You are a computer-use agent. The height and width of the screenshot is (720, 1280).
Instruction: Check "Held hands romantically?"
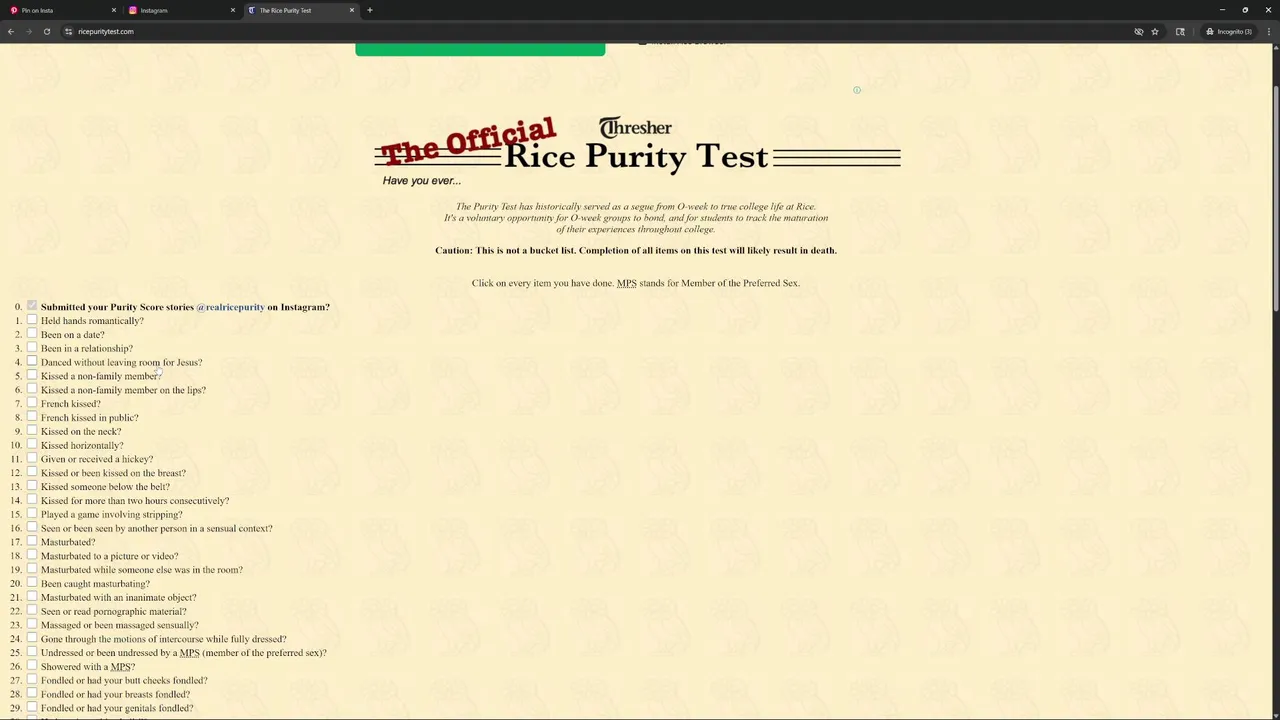point(32,320)
